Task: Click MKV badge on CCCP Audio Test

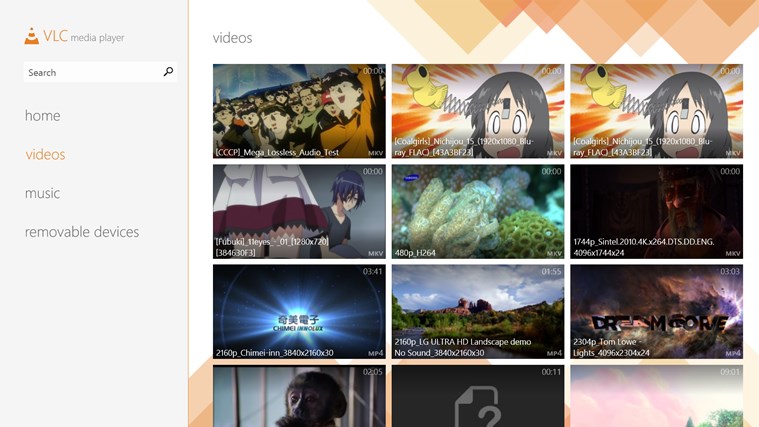Action: pos(376,153)
